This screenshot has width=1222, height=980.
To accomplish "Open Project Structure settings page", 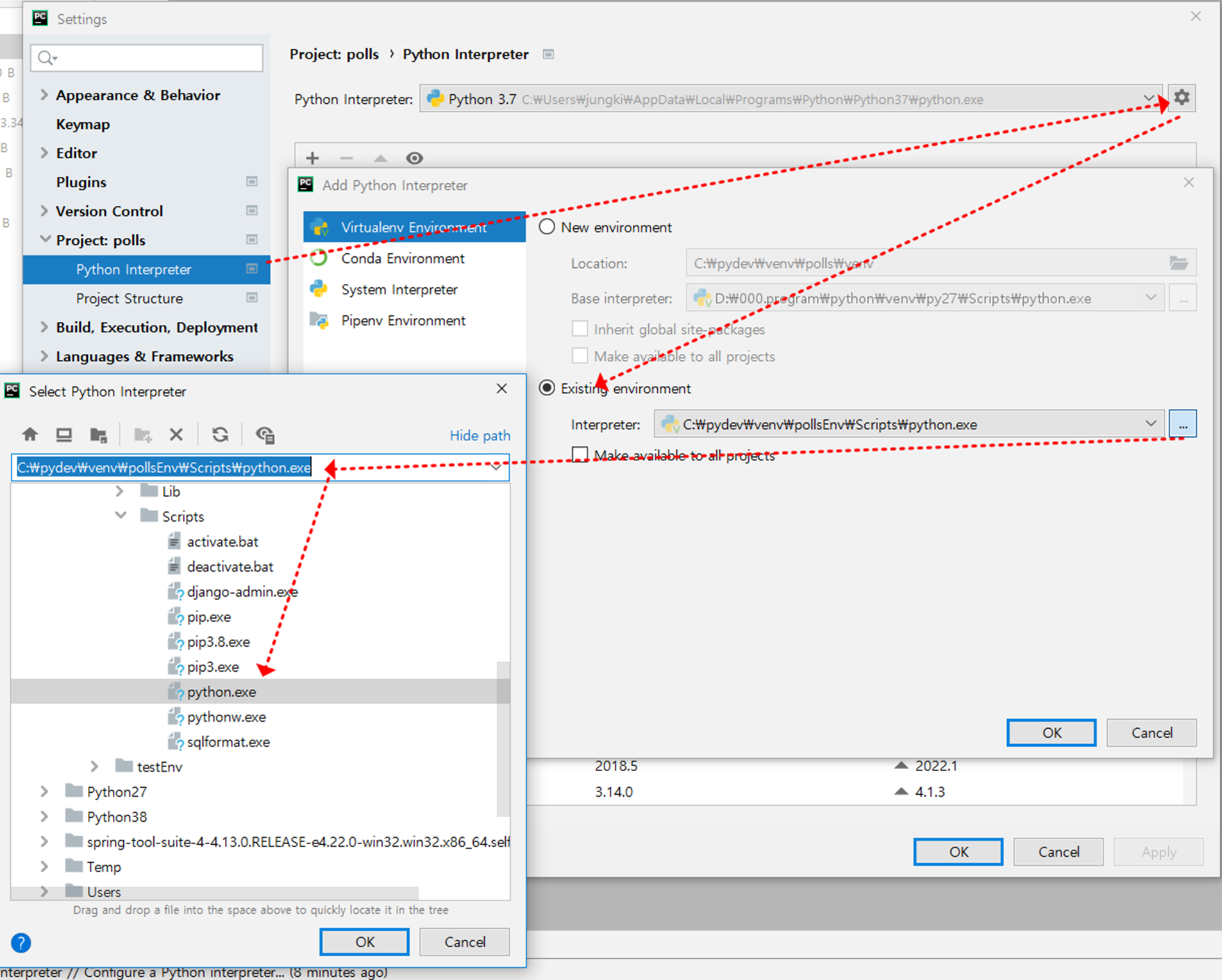I will coord(130,298).
